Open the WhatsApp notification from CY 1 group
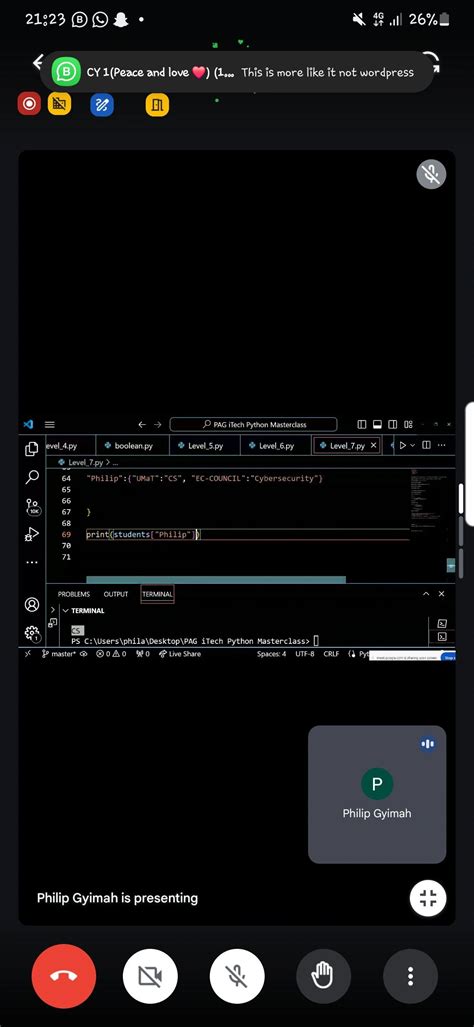Image resolution: width=474 pixels, height=1027 pixels. (x=237, y=72)
